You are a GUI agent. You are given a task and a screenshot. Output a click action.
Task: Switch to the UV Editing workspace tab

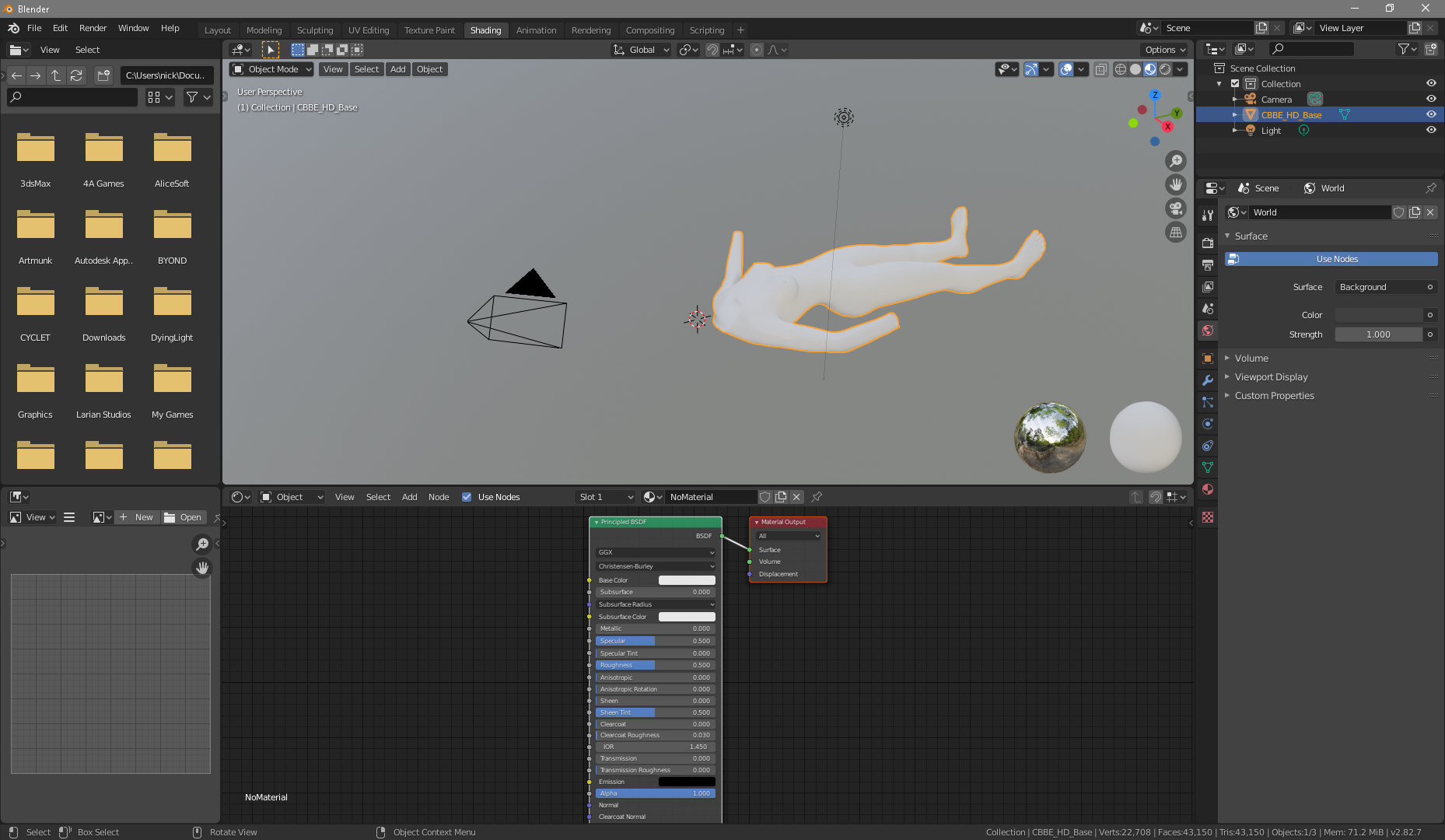[x=369, y=30]
